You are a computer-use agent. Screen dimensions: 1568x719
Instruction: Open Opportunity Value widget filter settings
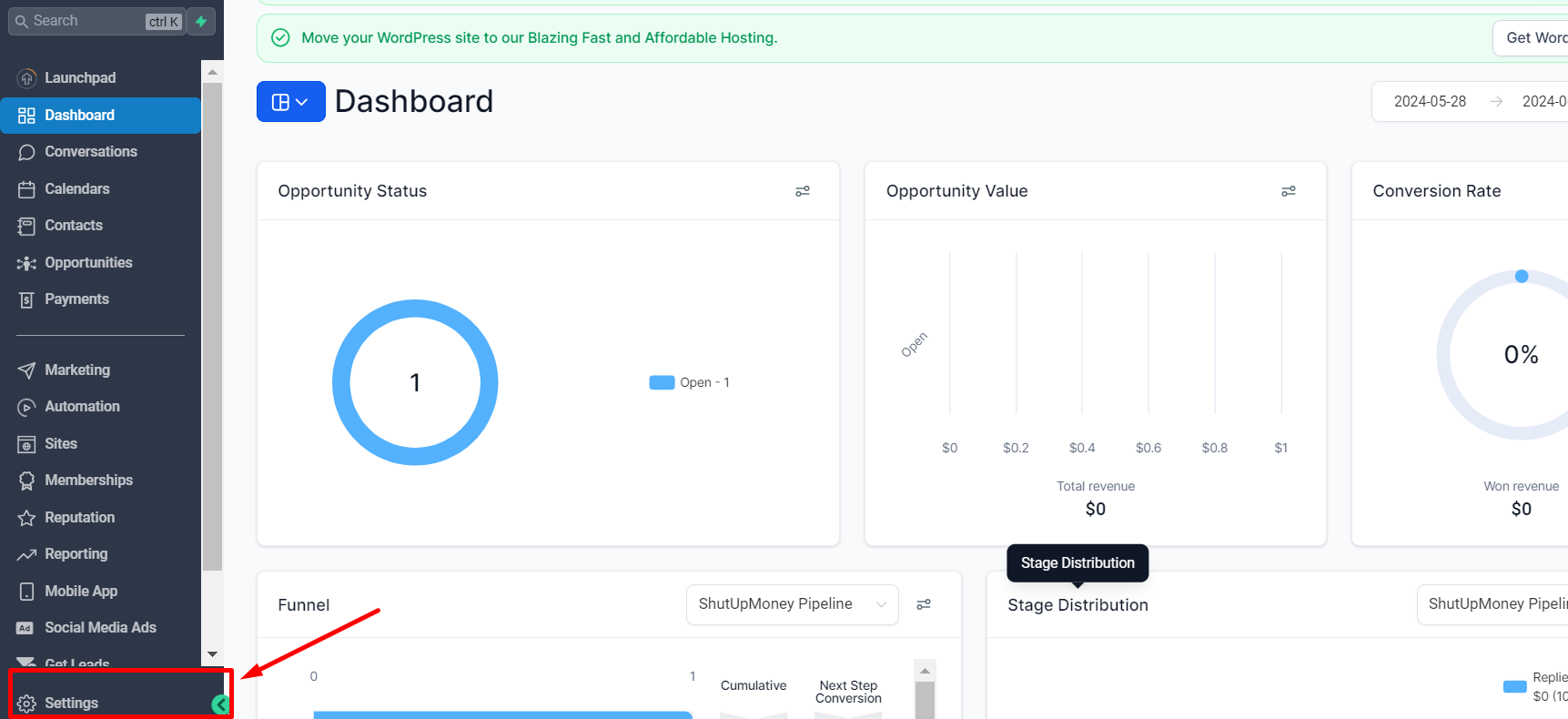click(x=1289, y=191)
